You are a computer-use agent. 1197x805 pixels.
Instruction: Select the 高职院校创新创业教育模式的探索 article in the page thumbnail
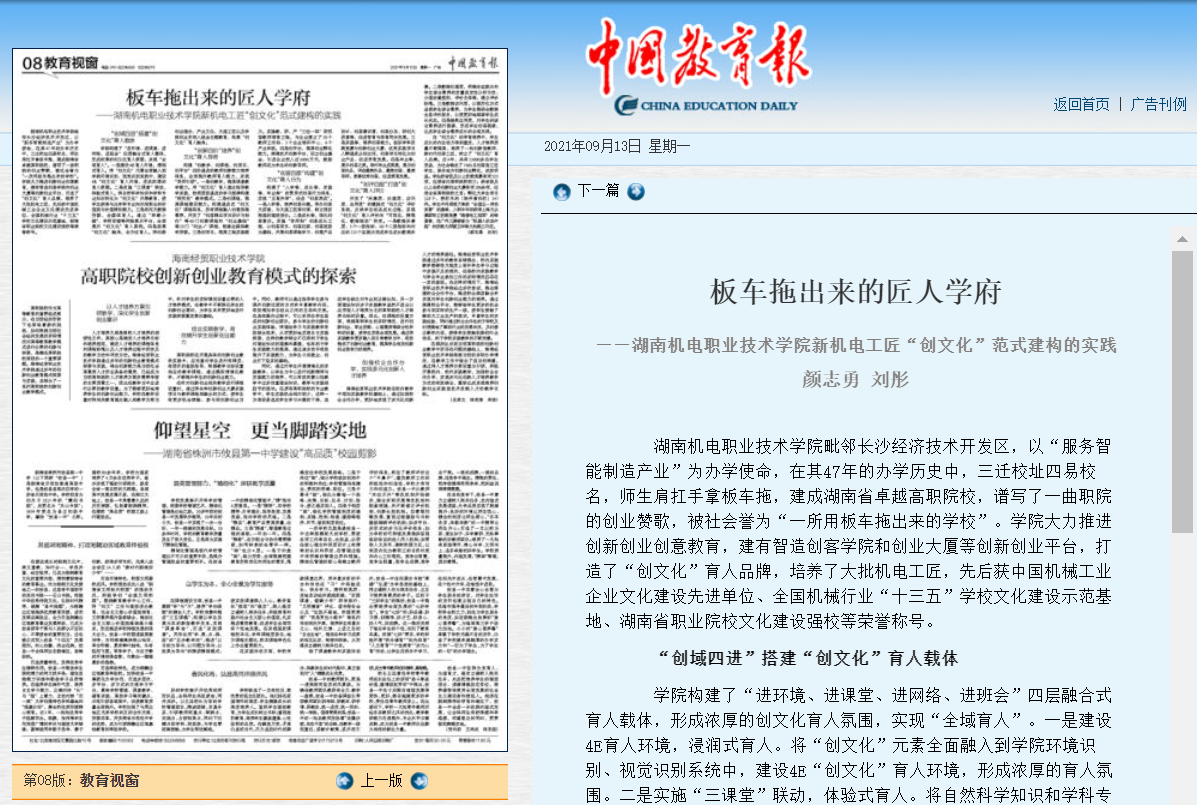tap(218, 275)
